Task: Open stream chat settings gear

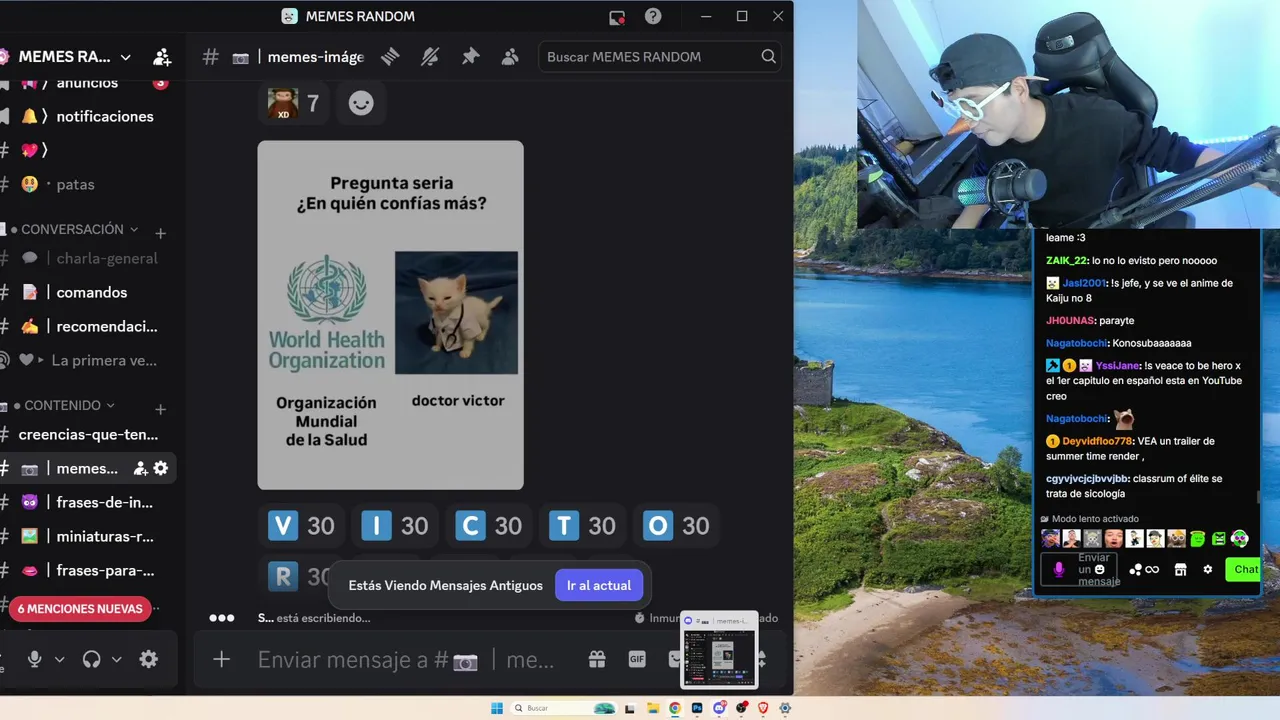Action: (1208, 569)
